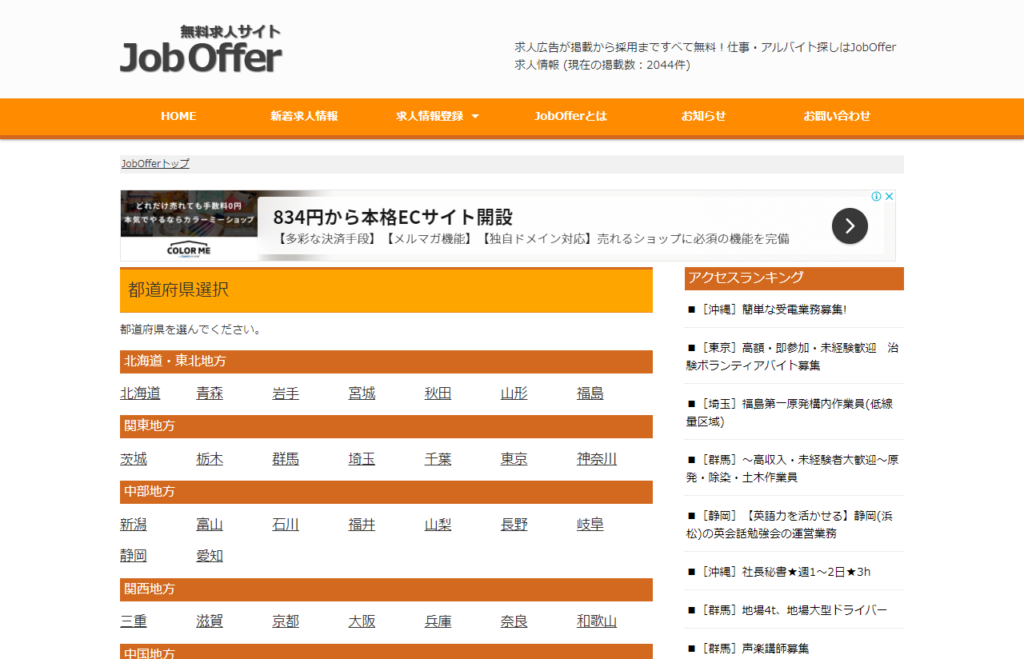The height and width of the screenshot is (659, 1024).
Task: Select 福井 prefecture link
Action: (x=362, y=524)
